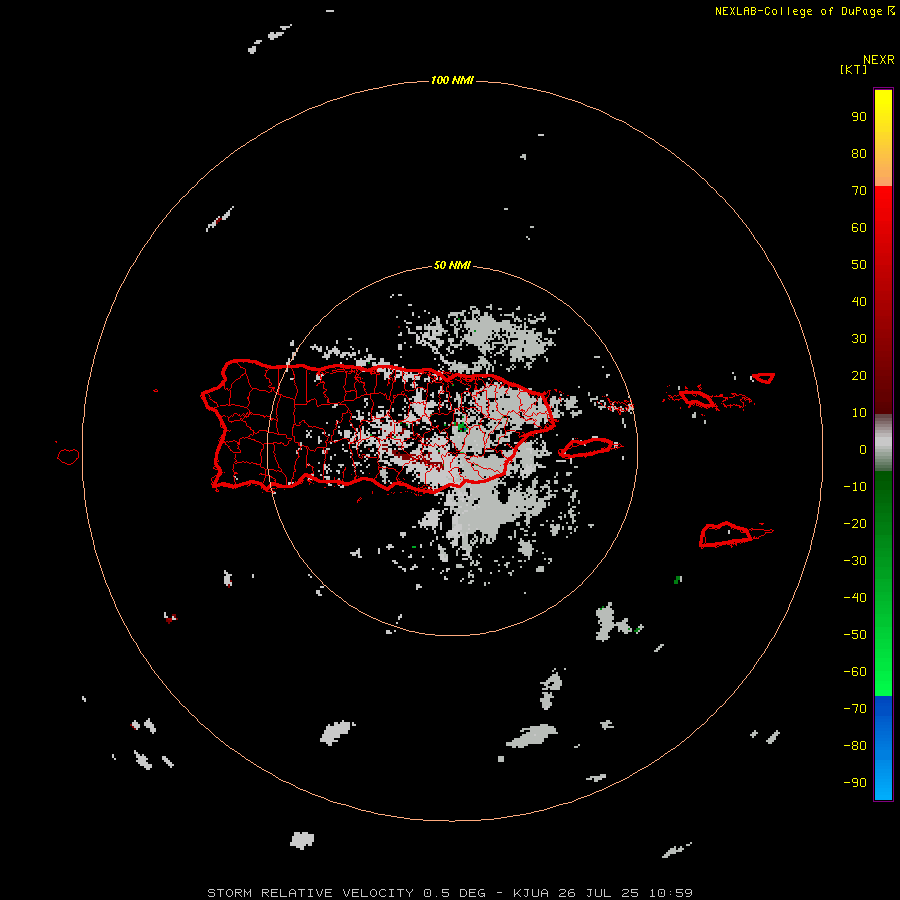Click the -10 value on the velocity scale
900x900 pixels.
click(855, 487)
